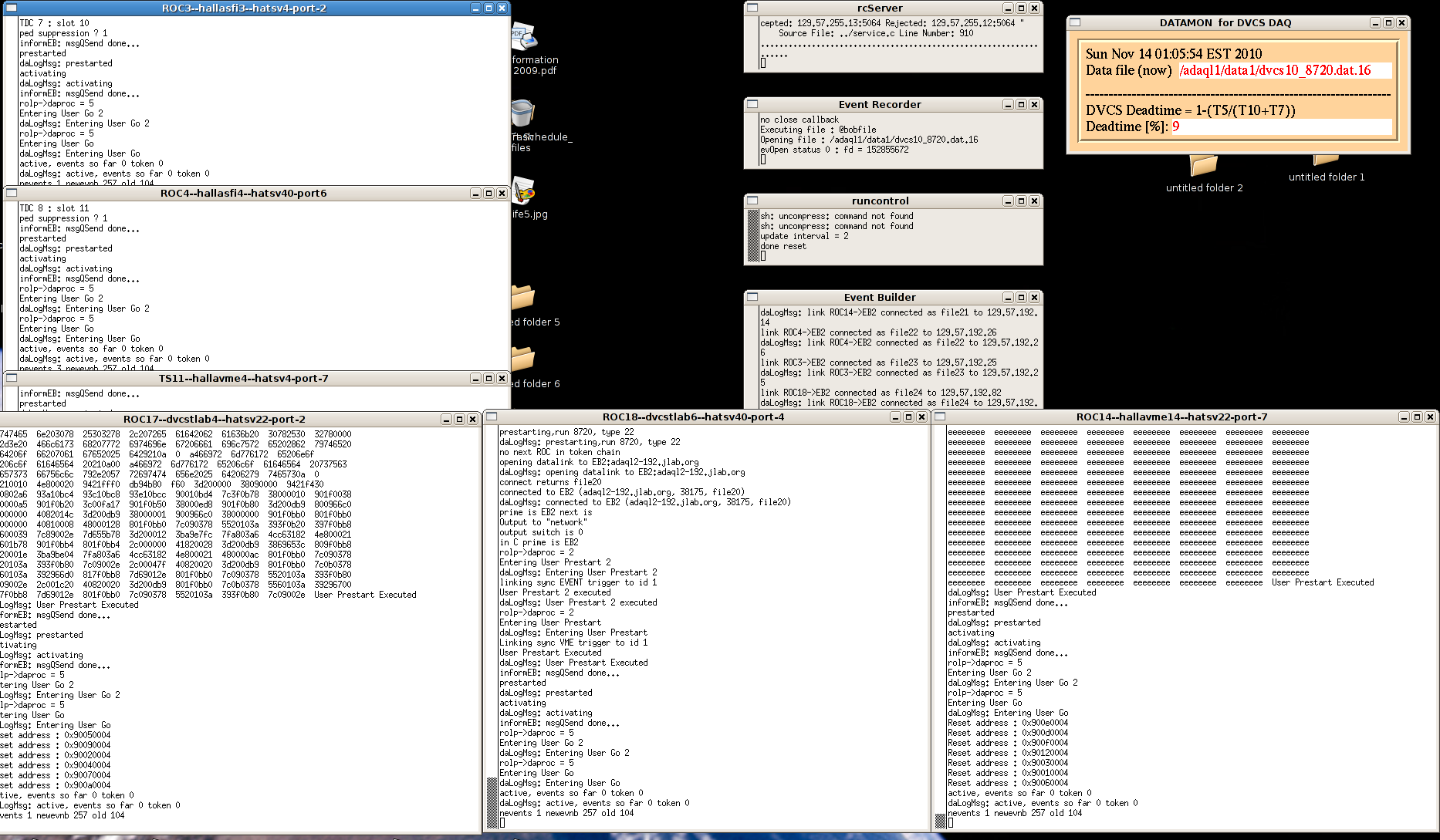Open window menu of ROC4 terminal
Image resolution: width=1440 pixels, height=840 pixels.
point(11,193)
